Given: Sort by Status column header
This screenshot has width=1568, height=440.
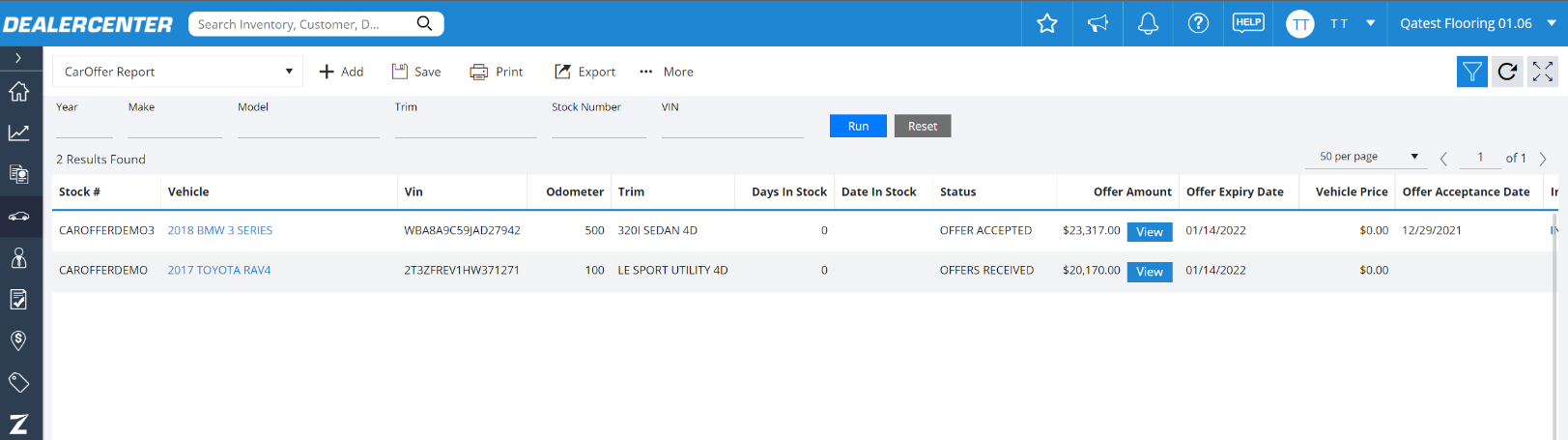Looking at the screenshot, I should coord(958,191).
